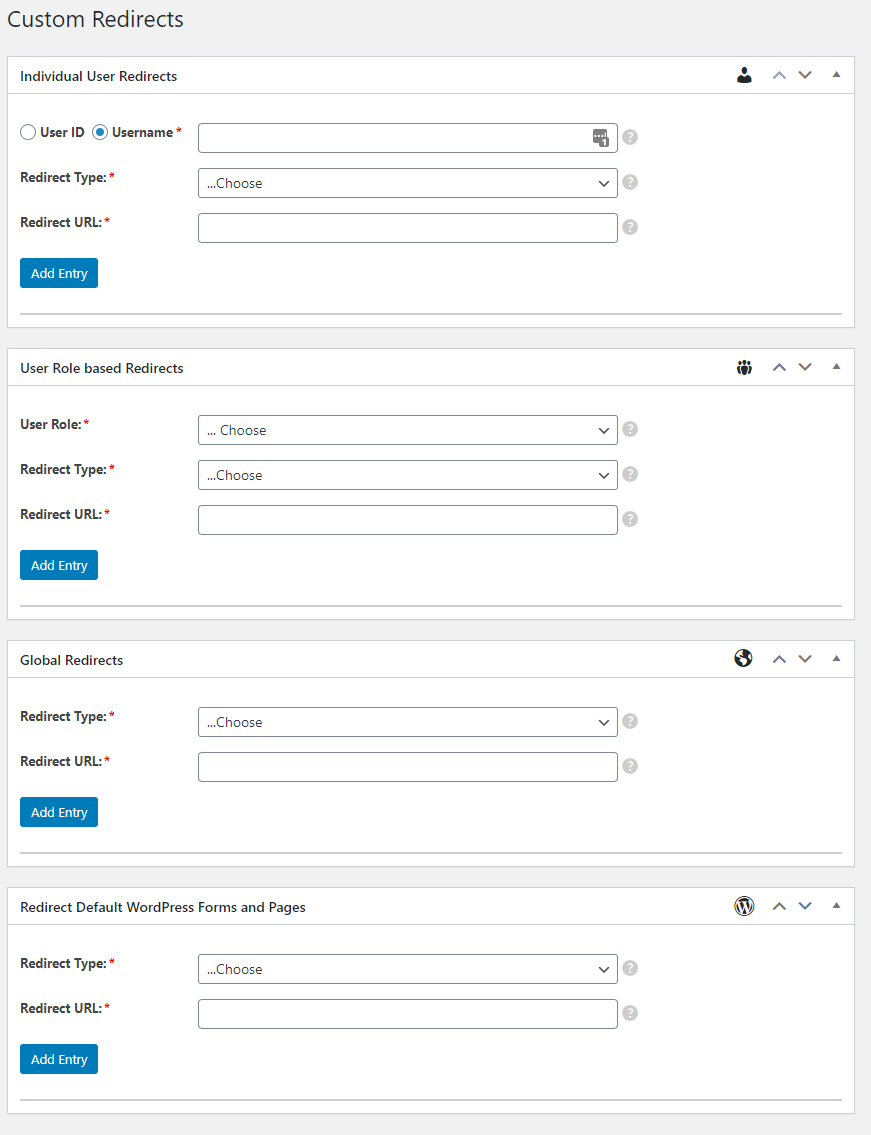Open help for Individual User Redirect URL

pyautogui.click(x=630, y=227)
